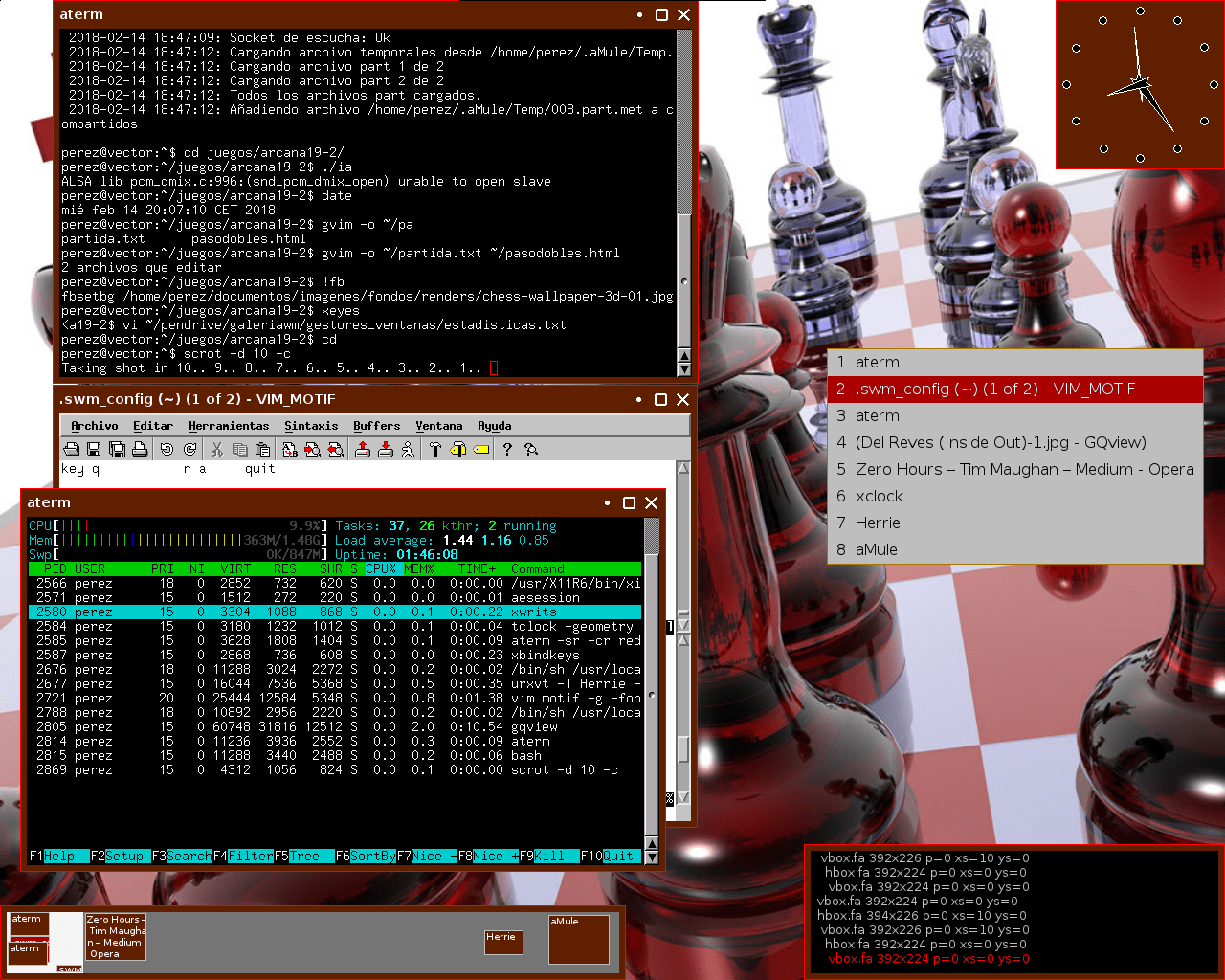Click the Copy icon in Vim toolbar
The width and height of the screenshot is (1225, 980).
pyautogui.click(x=239, y=449)
